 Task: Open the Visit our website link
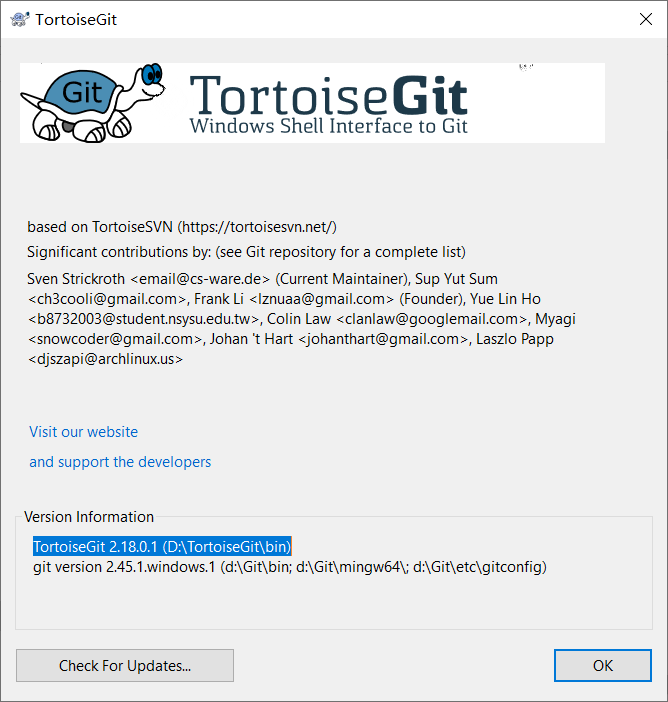83,432
